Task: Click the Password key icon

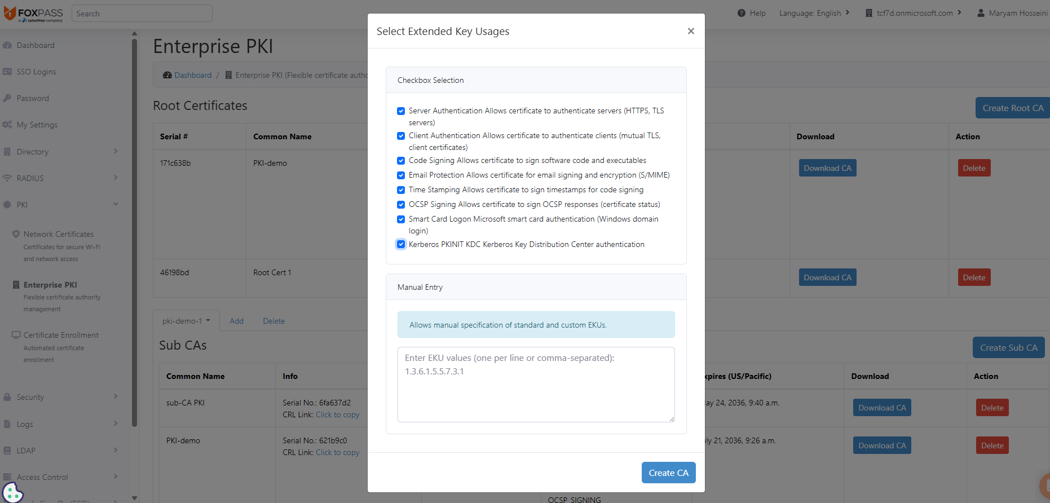Action: (7, 98)
